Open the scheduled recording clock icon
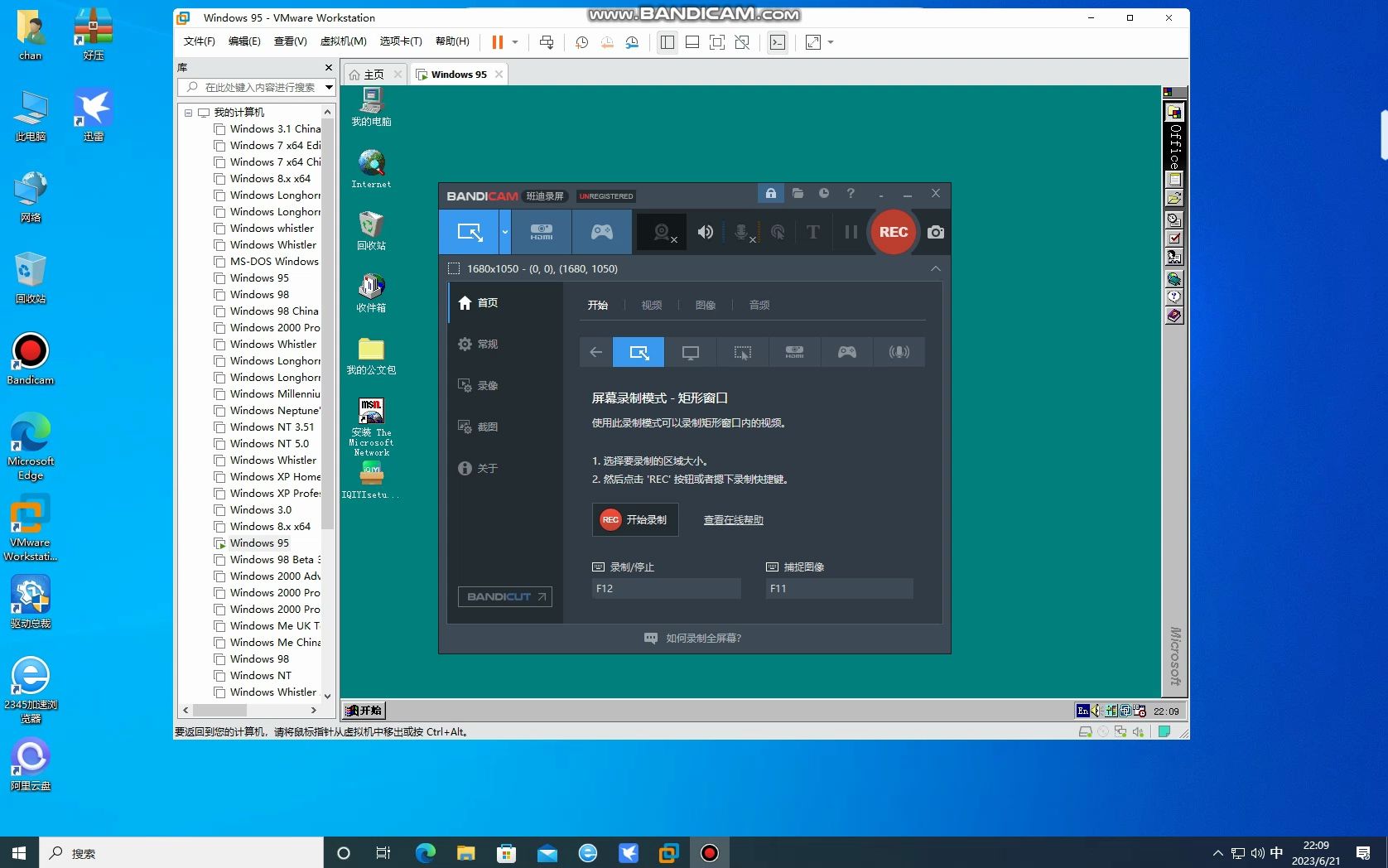The height and width of the screenshot is (868, 1388). [x=824, y=193]
